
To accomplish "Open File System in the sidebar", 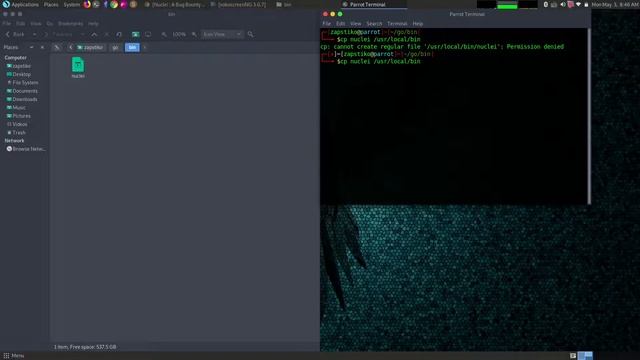I will (22, 82).
